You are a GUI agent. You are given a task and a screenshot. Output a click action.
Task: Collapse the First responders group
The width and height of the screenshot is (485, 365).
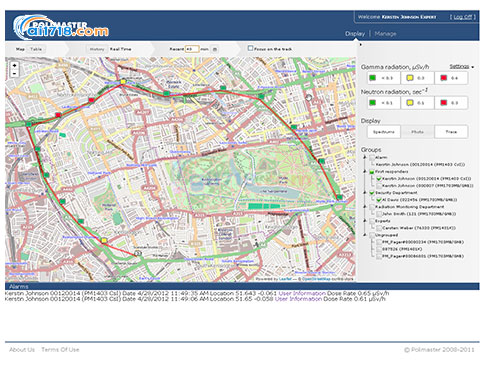pyautogui.click(x=365, y=172)
